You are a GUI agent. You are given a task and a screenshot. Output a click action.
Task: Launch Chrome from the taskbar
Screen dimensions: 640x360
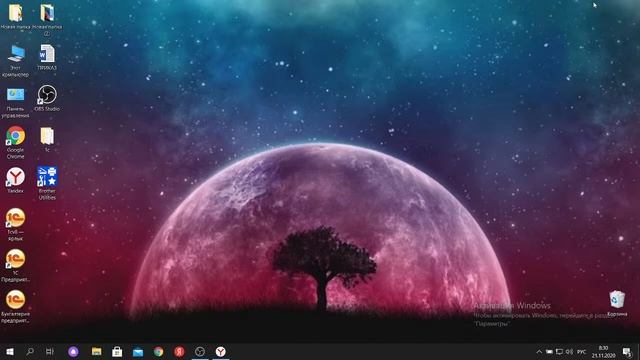tap(159, 351)
